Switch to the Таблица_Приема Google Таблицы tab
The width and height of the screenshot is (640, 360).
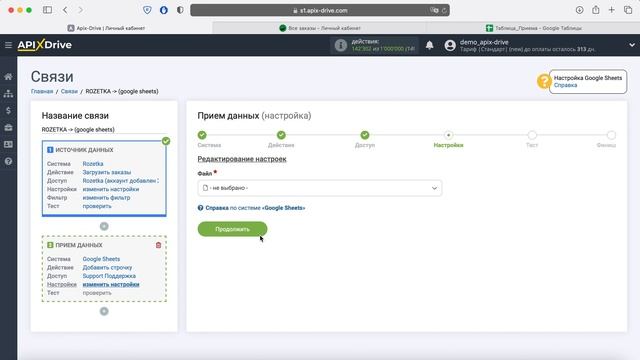tap(533, 28)
